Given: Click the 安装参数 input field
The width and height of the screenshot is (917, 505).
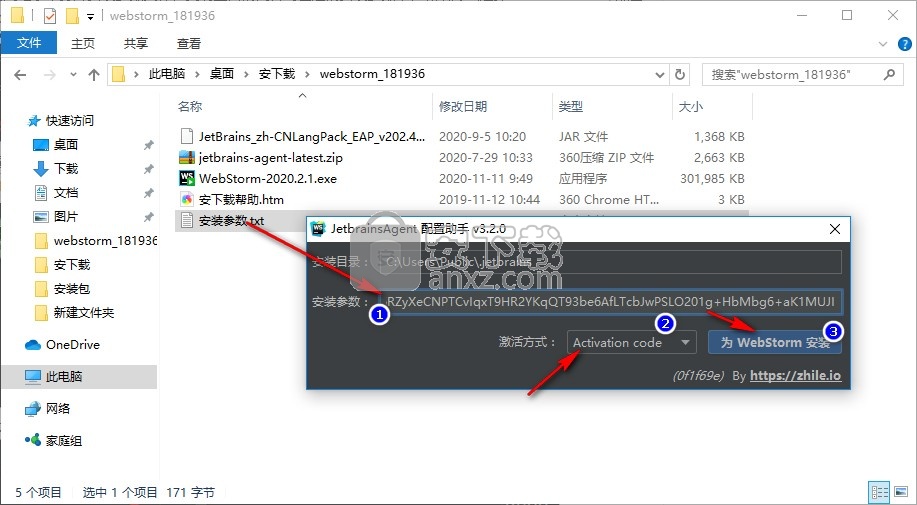Looking at the screenshot, I should point(612,302).
